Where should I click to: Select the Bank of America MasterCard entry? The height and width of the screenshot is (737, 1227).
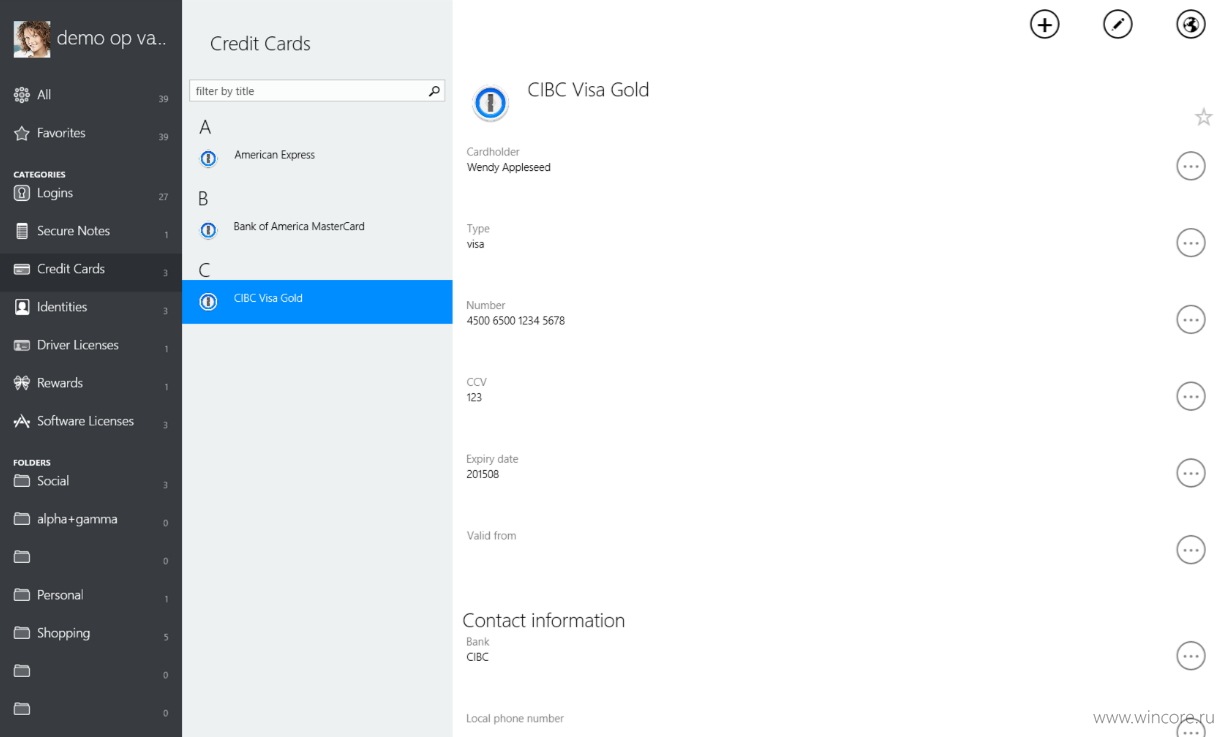(317, 229)
